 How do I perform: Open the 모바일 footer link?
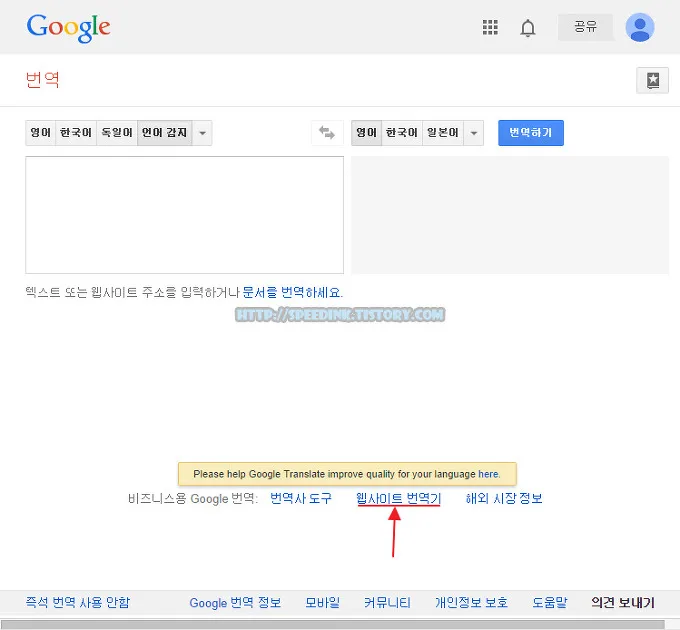point(322,602)
